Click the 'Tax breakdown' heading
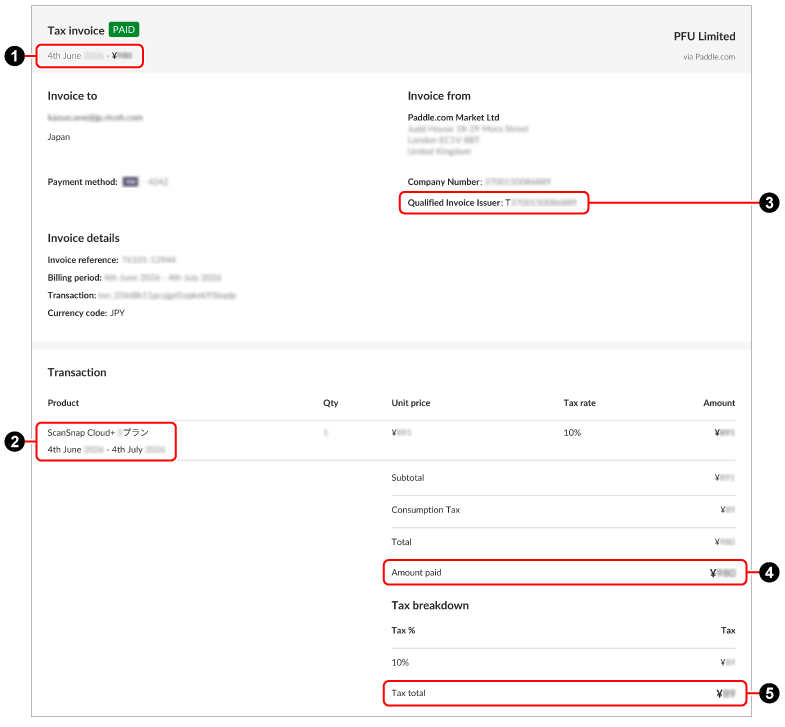The height and width of the screenshot is (727, 785). [x=430, y=605]
